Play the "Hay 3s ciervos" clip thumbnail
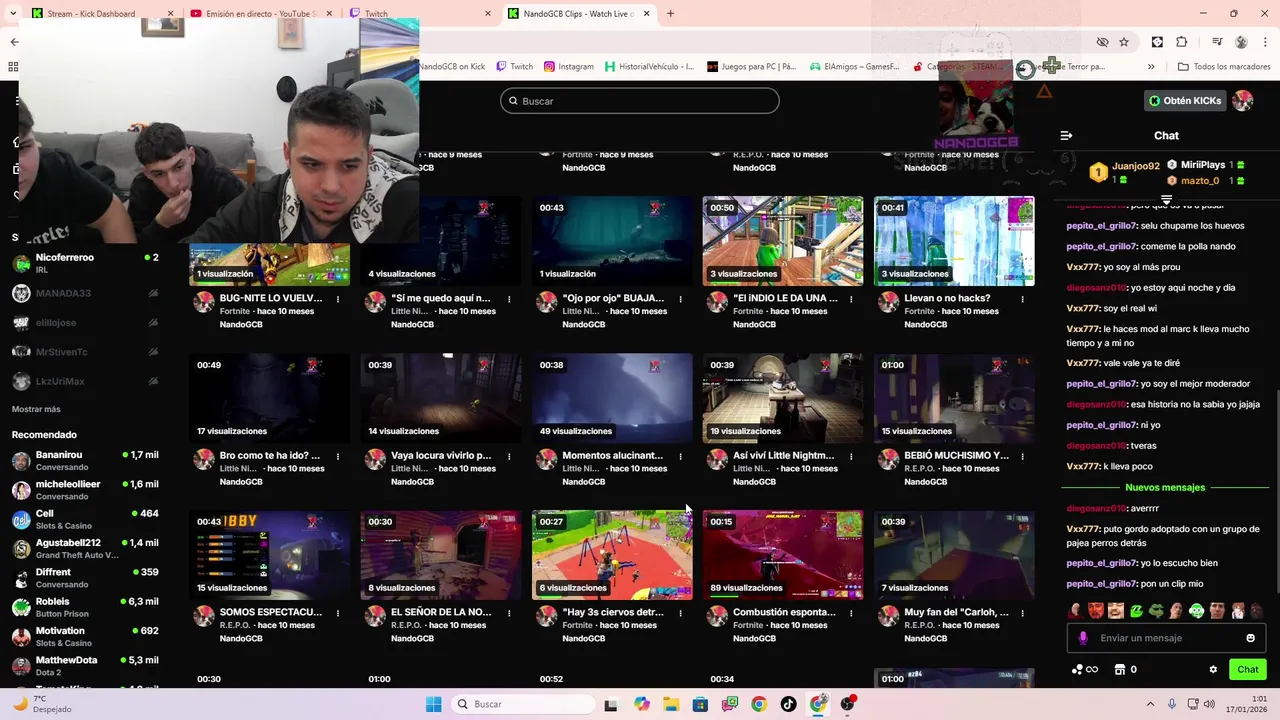The width and height of the screenshot is (1280, 720). point(612,555)
